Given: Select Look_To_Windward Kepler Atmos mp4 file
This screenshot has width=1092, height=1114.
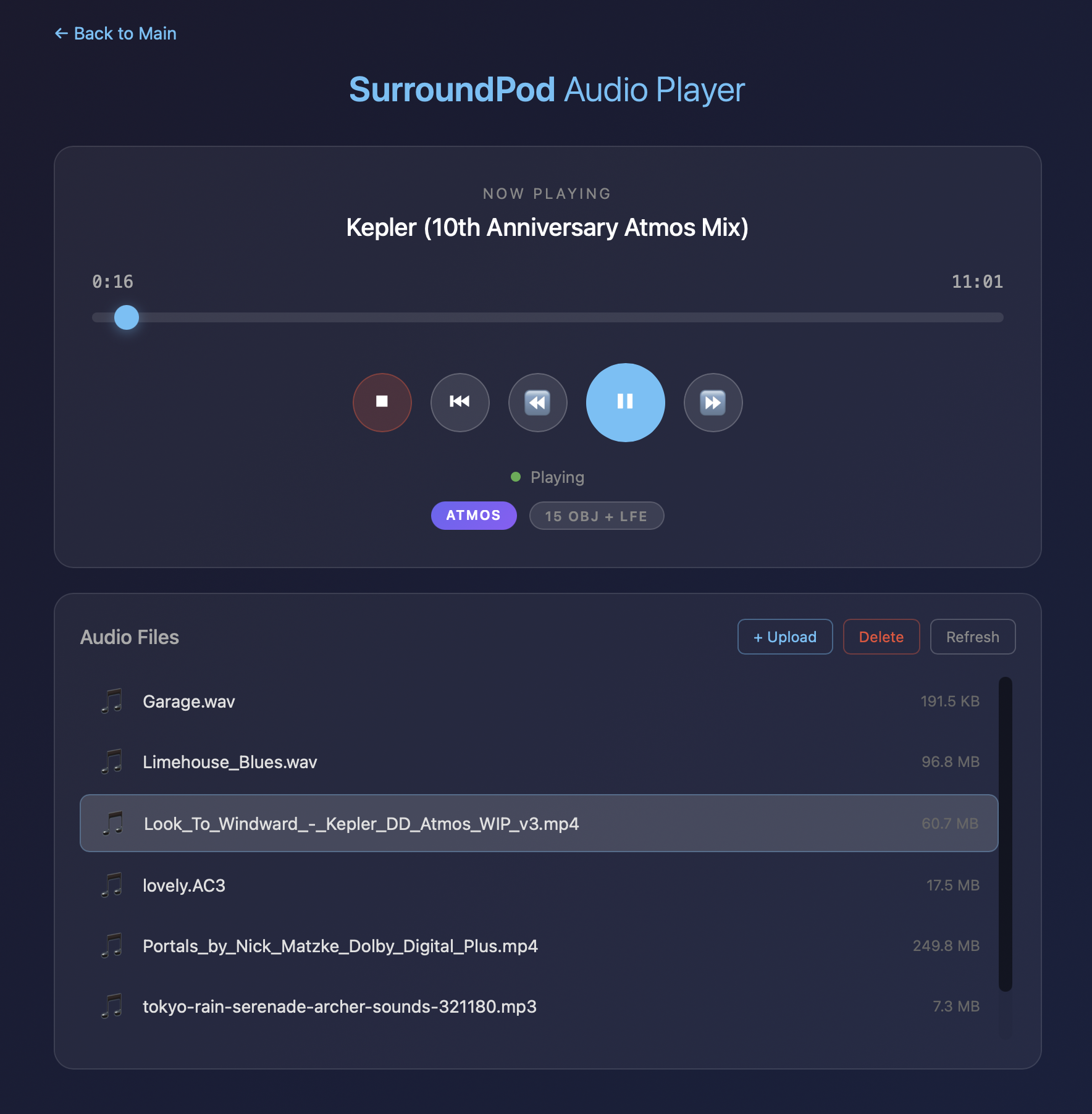Looking at the screenshot, I should coord(539,823).
